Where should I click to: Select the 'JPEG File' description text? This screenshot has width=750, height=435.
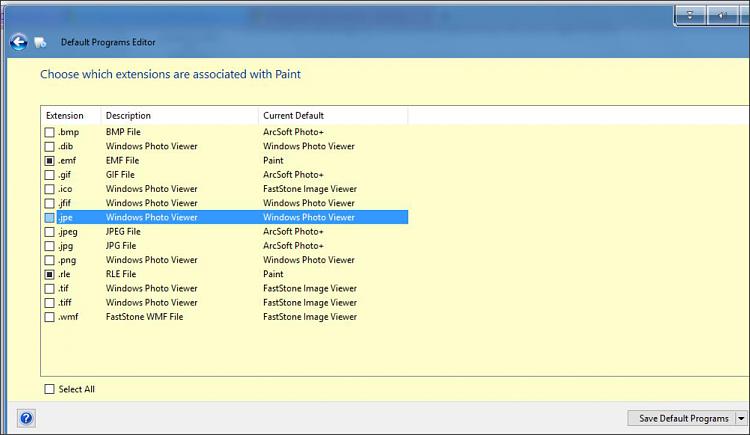[x=123, y=232]
